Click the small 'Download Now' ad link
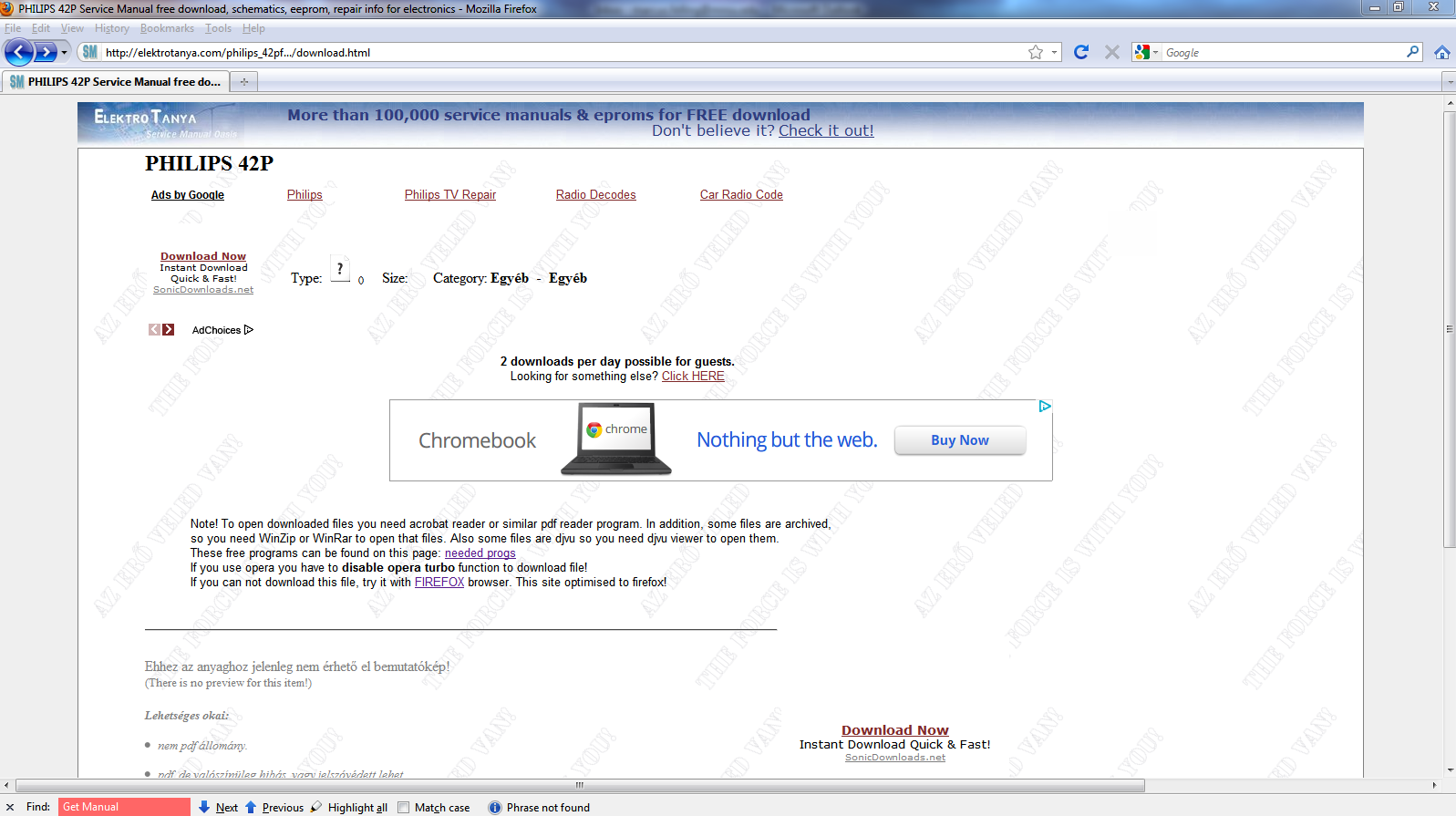1456x816 pixels. click(203, 256)
